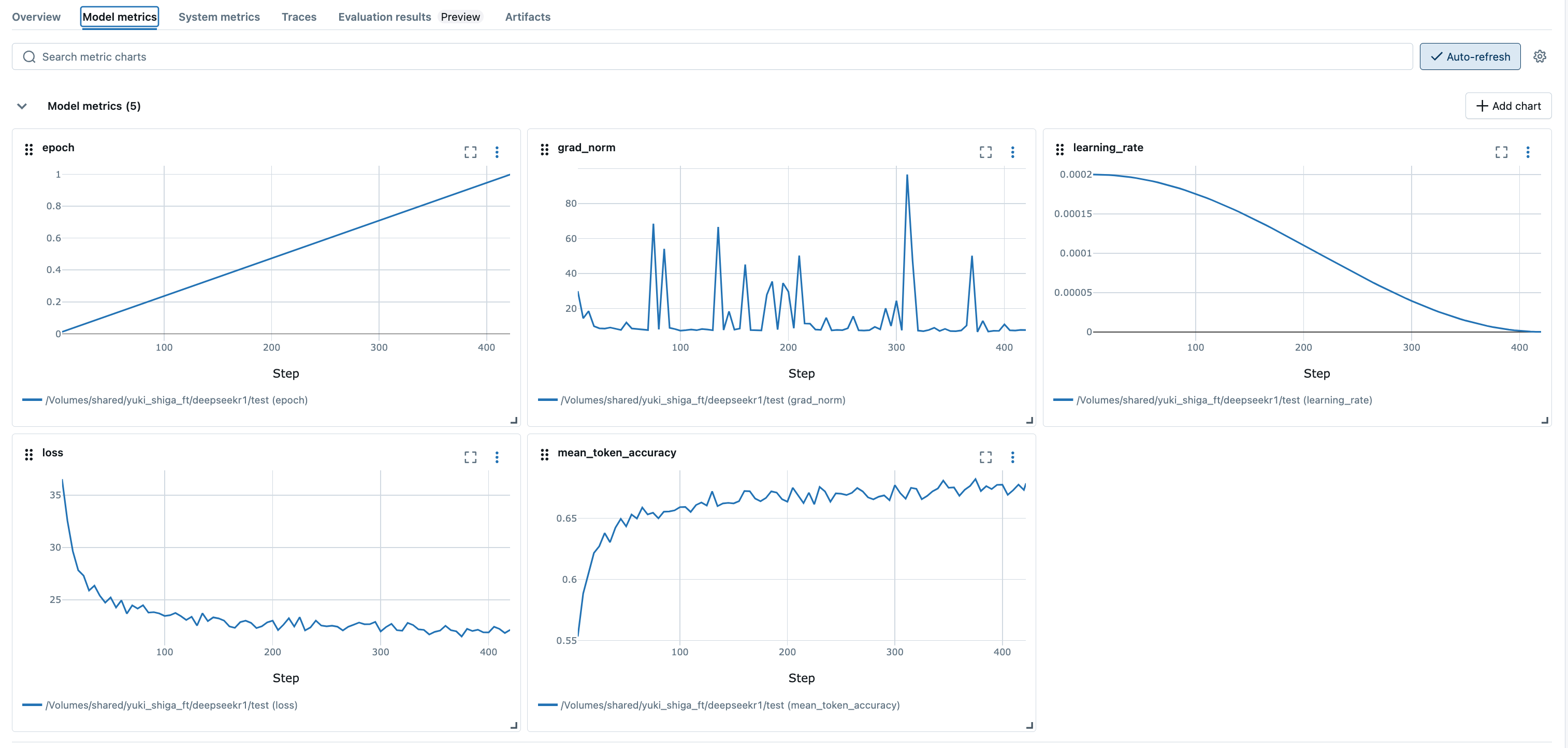Open the Evaluation results tab

point(384,17)
